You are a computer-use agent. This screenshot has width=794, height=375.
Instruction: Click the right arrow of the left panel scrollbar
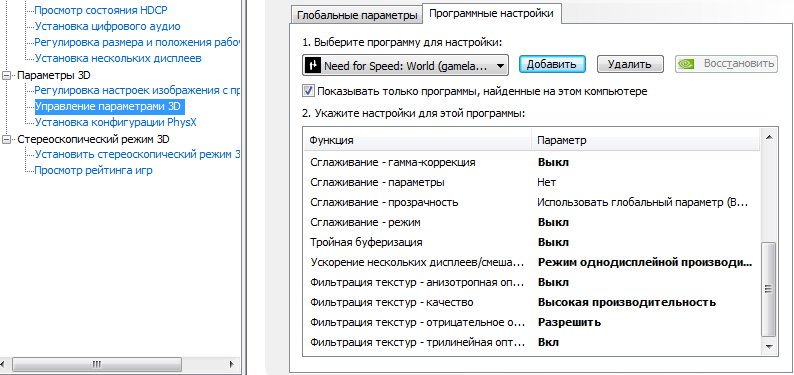tap(231, 364)
